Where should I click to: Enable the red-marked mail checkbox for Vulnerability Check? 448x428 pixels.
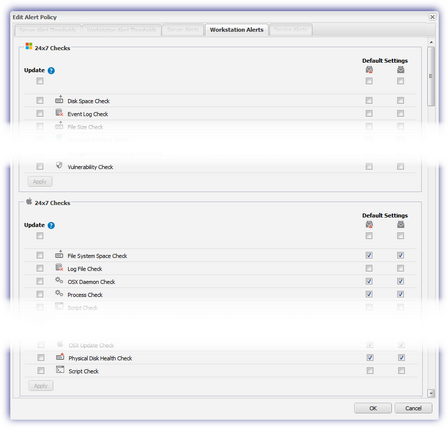pyautogui.click(x=369, y=166)
